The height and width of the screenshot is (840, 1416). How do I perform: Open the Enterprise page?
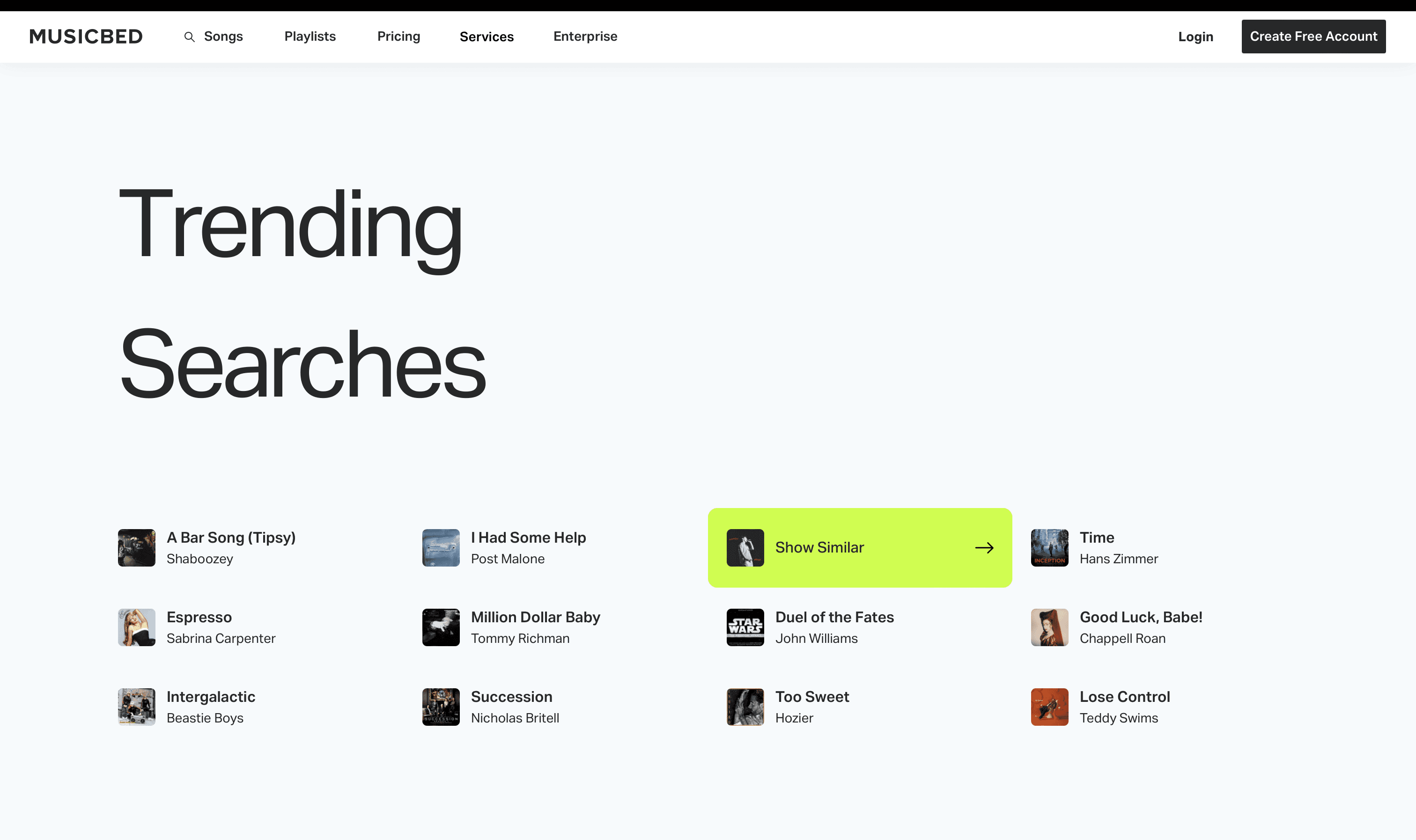[x=585, y=36]
